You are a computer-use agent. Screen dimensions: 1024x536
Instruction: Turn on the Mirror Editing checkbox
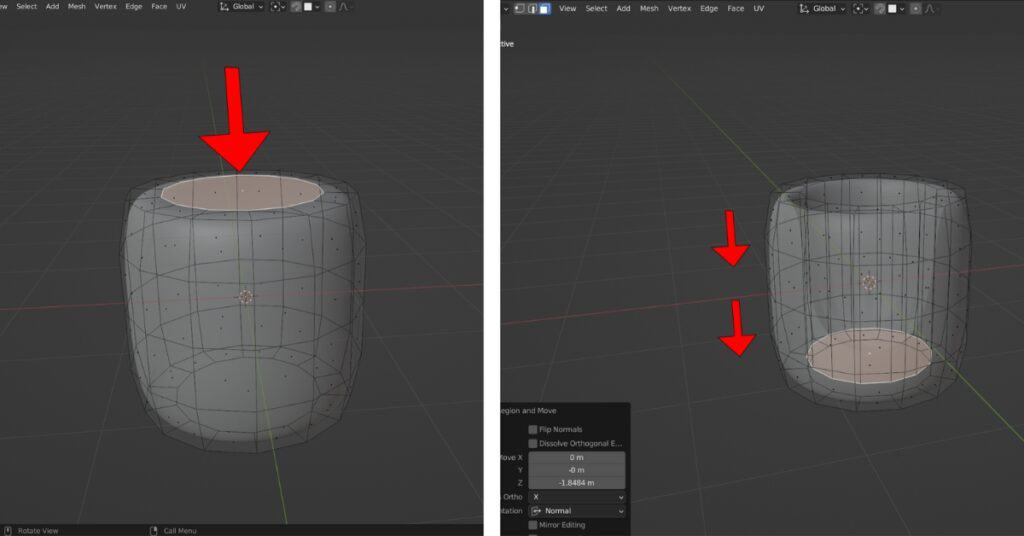tap(533, 524)
